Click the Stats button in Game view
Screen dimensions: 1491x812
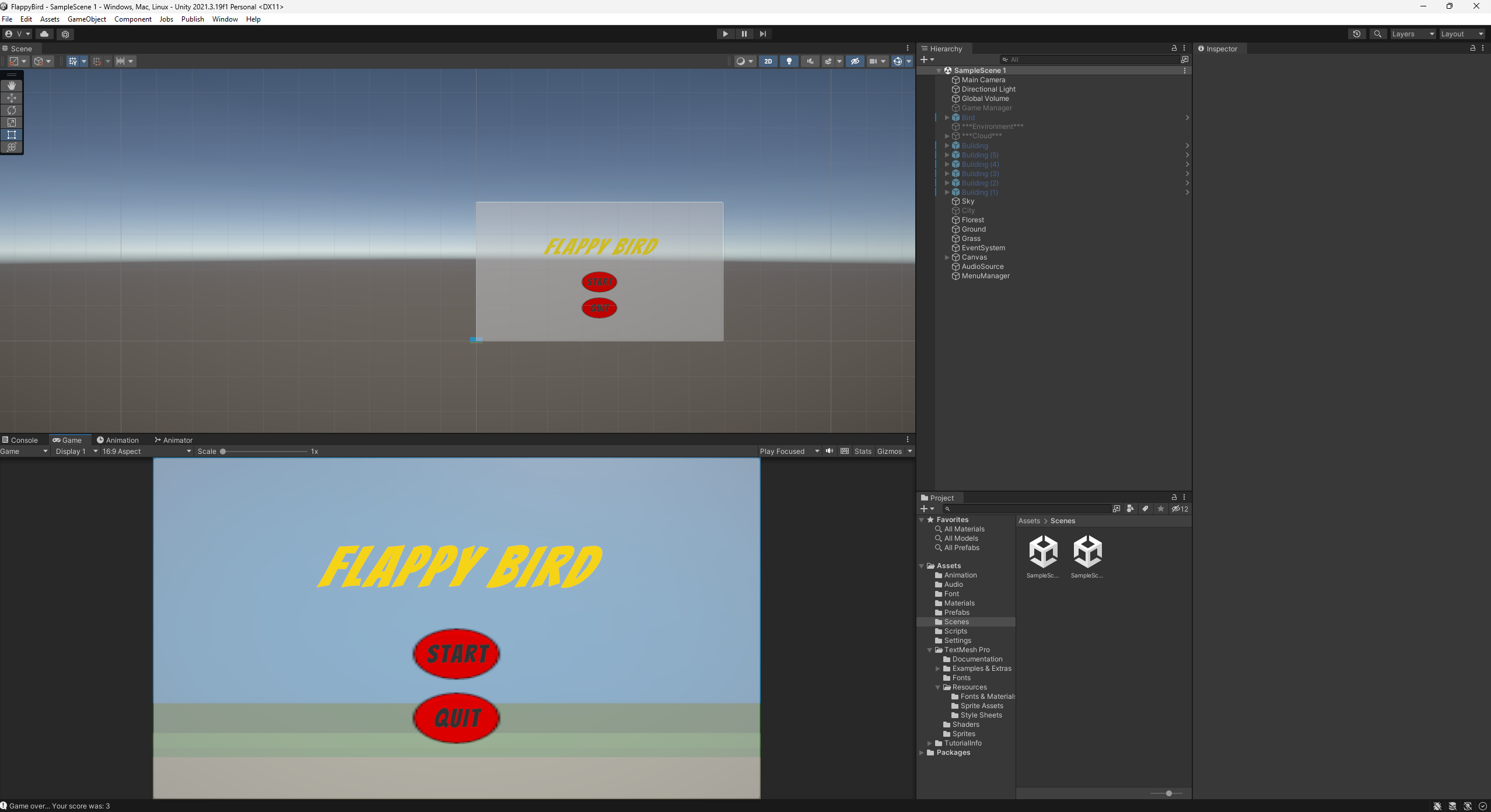click(862, 451)
